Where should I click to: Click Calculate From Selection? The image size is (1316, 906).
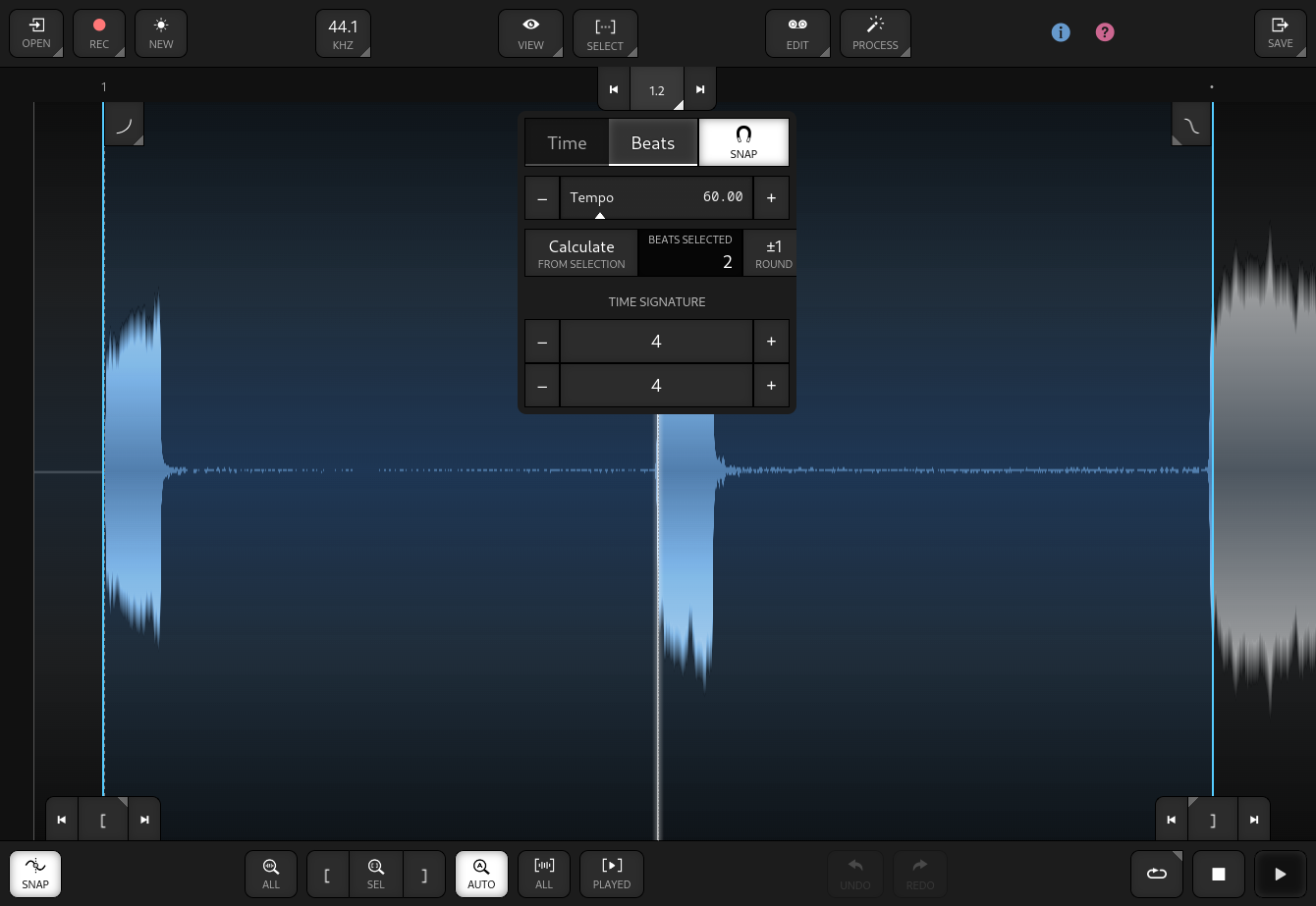(581, 253)
